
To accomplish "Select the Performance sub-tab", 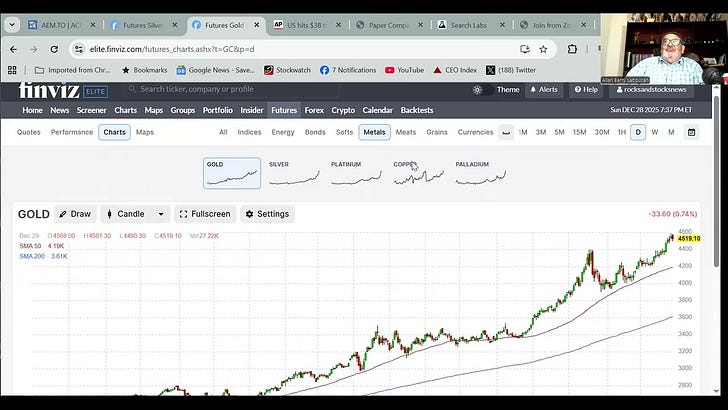I will click(72, 132).
